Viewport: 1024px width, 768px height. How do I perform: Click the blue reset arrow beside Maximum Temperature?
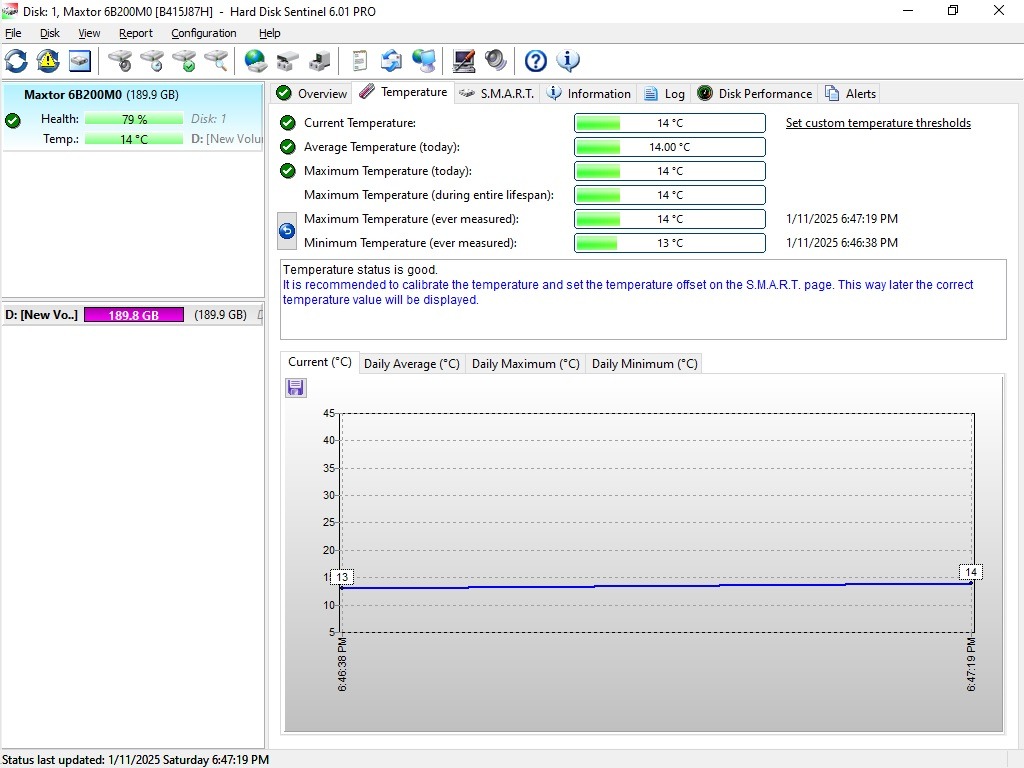(x=286, y=231)
